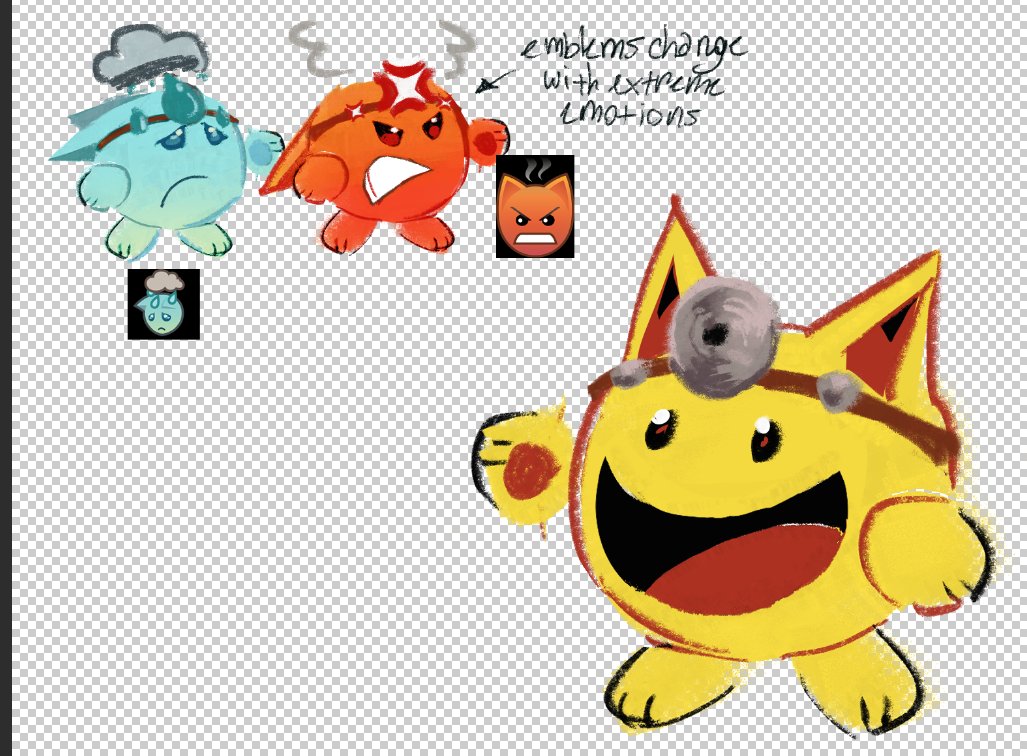The height and width of the screenshot is (756, 1027).
Task: Click the red circle on the yellow character's paw
Action: click(x=529, y=472)
